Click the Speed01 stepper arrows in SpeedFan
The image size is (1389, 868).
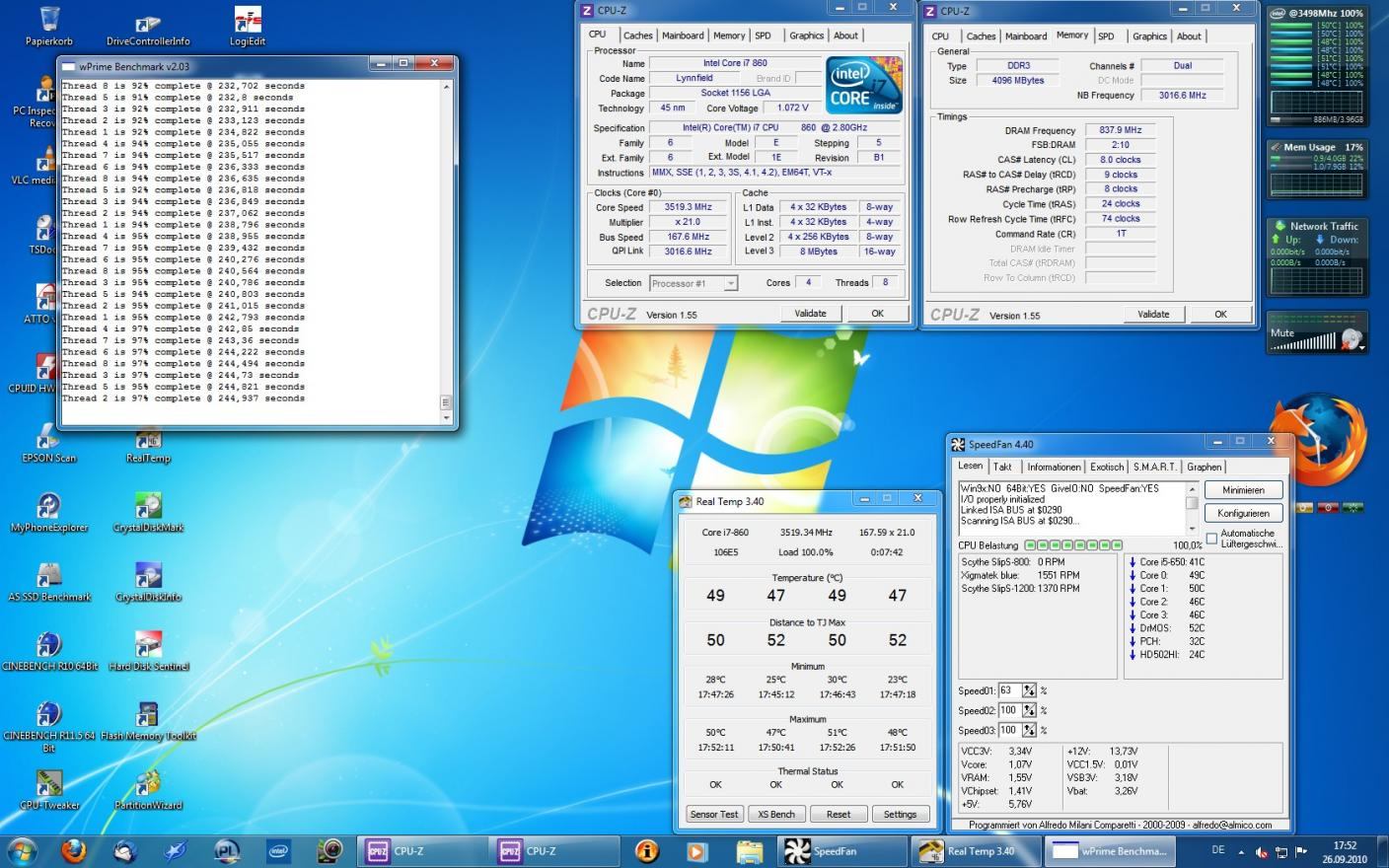click(x=1029, y=690)
